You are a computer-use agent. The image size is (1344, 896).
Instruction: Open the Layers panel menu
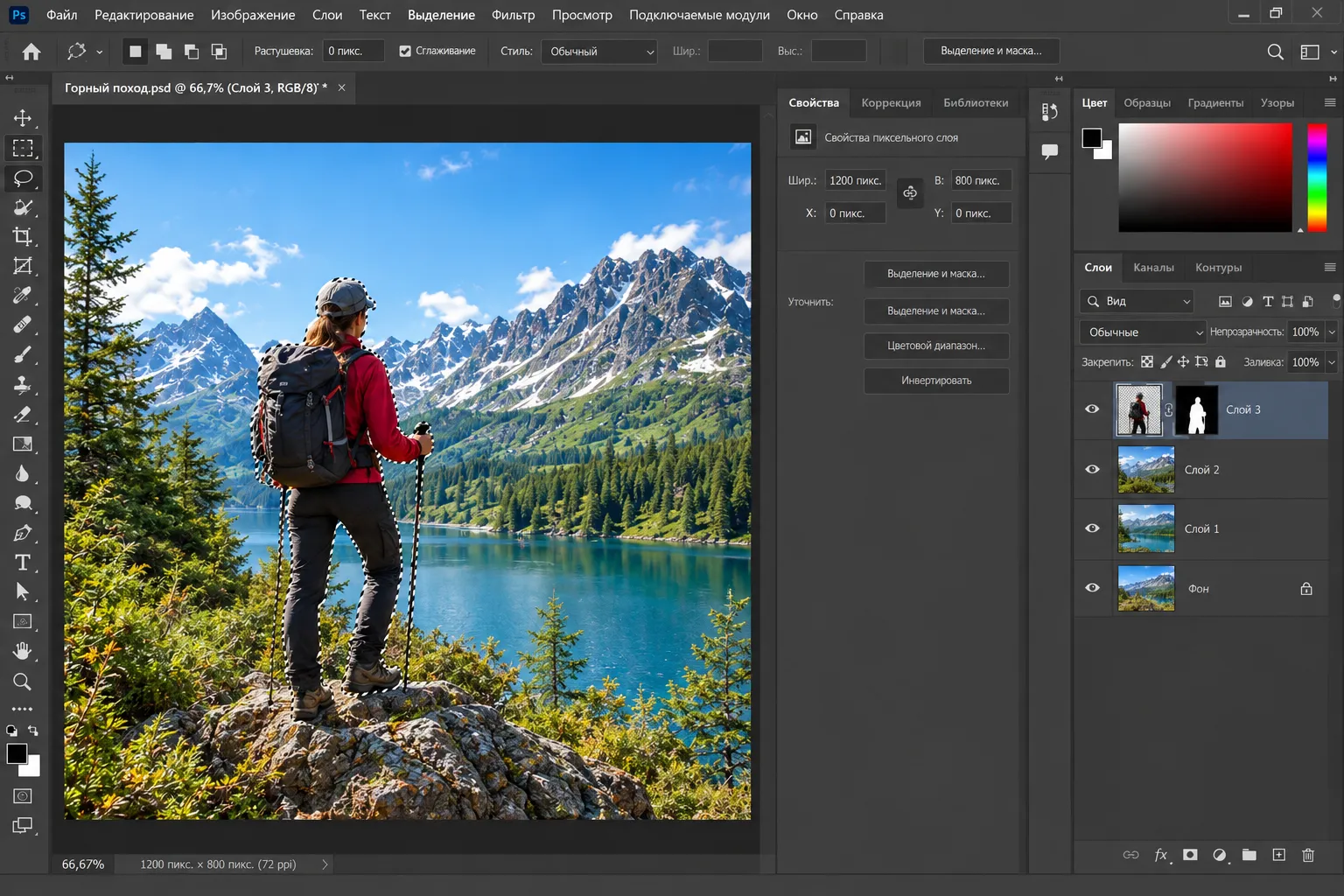point(1330,267)
